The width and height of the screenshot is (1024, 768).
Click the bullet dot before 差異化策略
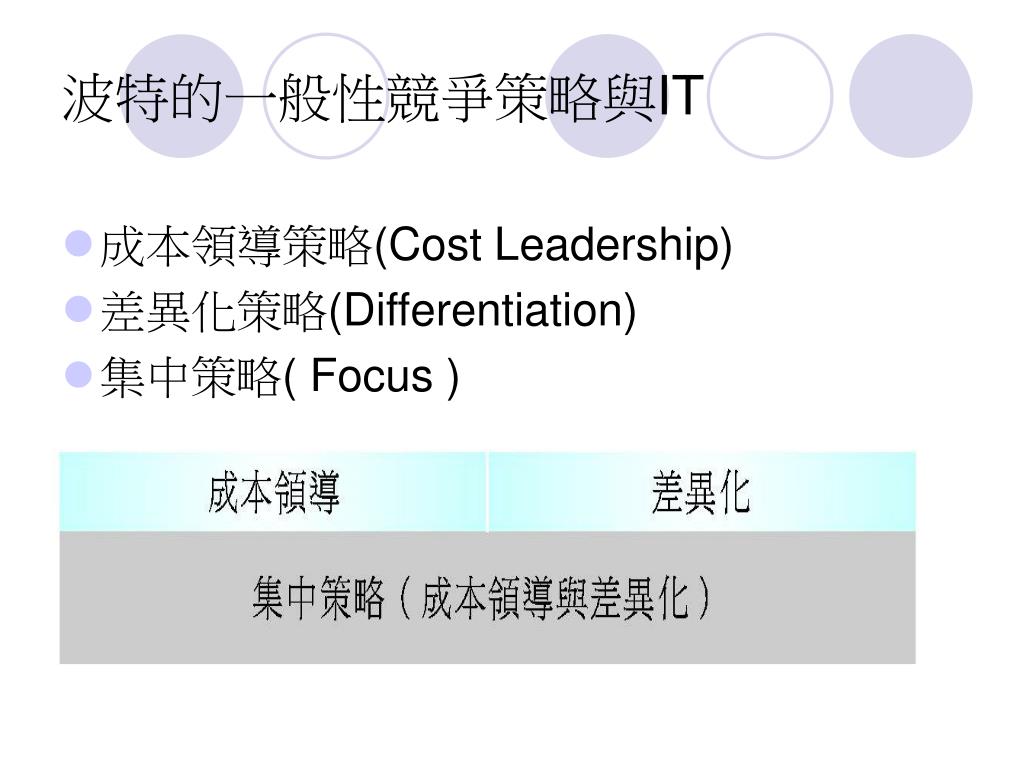tap(78, 309)
